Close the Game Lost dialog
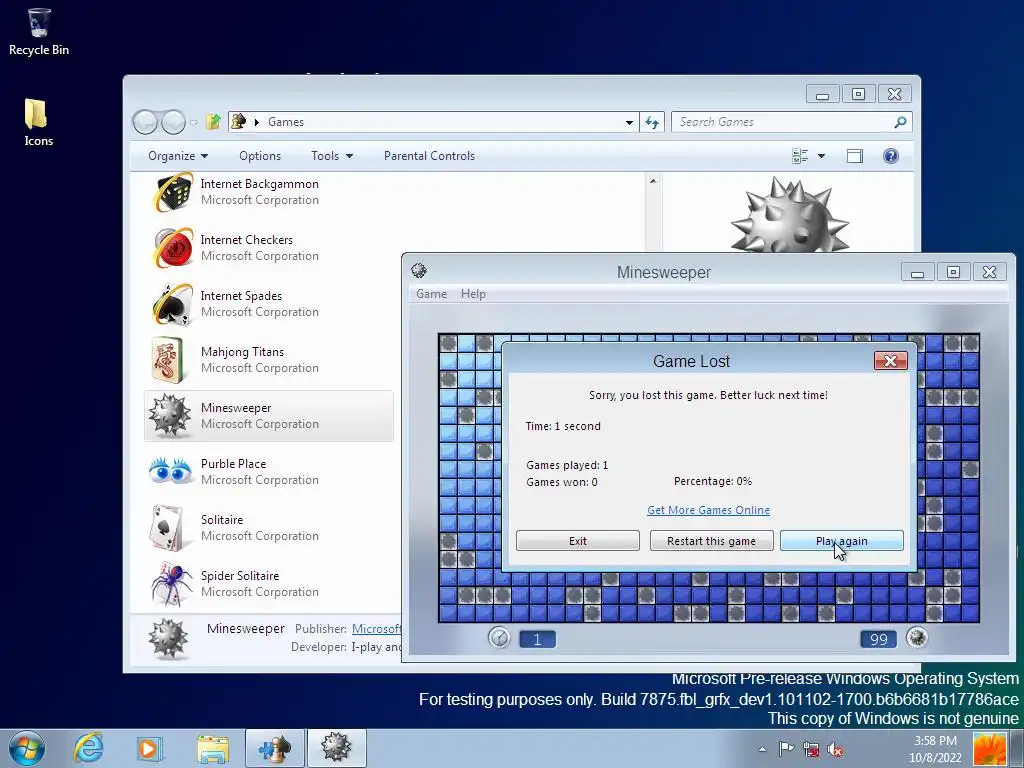 click(891, 360)
